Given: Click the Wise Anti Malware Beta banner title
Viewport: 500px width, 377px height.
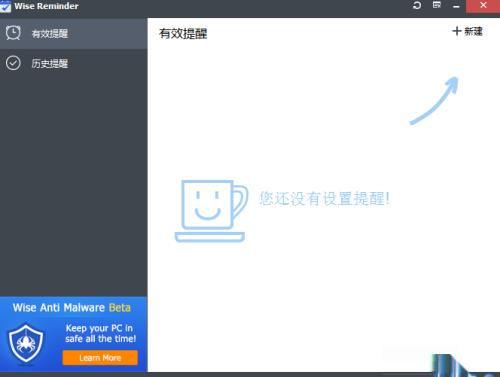Looking at the screenshot, I should click(x=72, y=307).
